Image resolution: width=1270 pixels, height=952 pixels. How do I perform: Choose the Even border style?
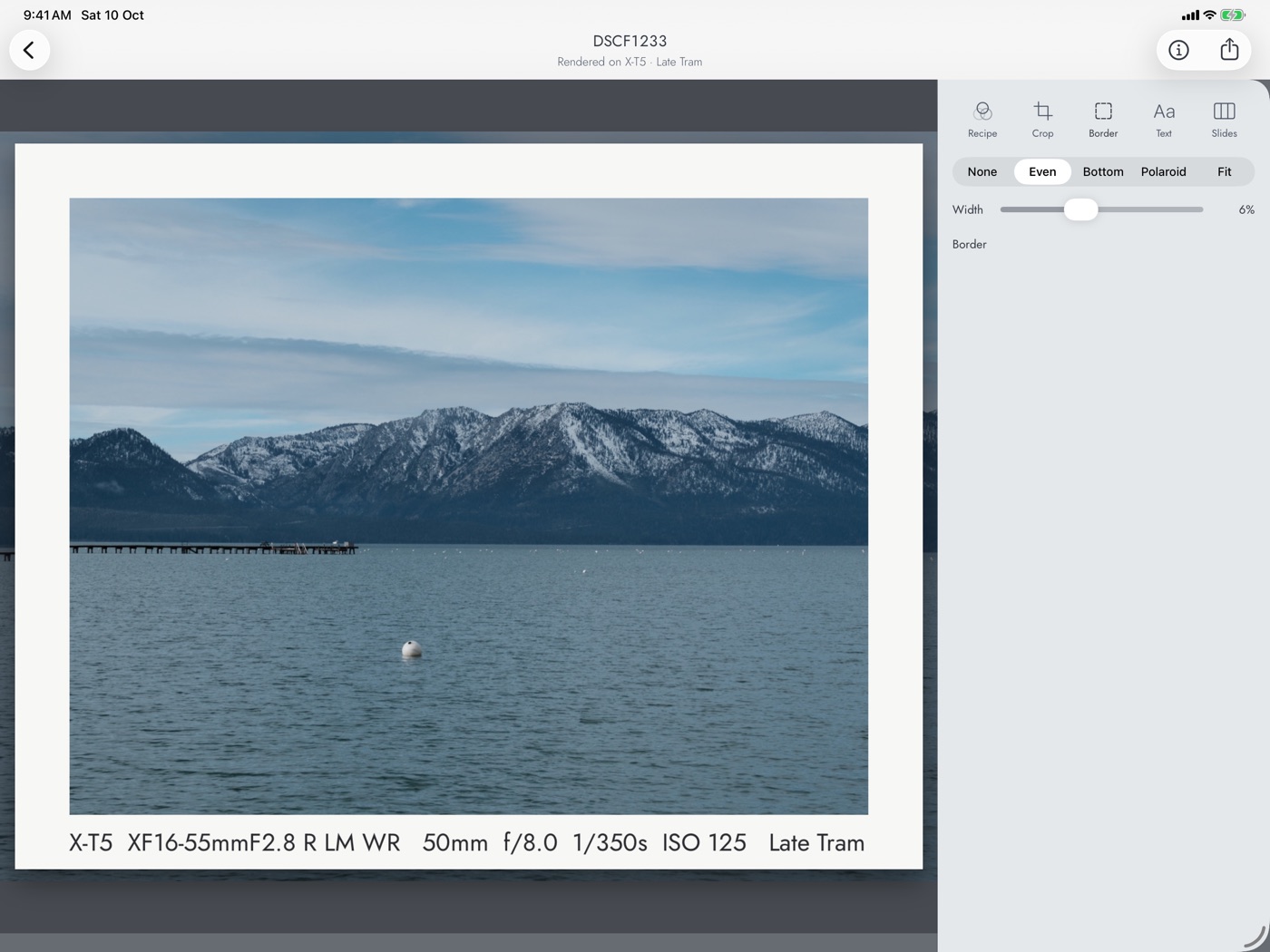[x=1042, y=171]
